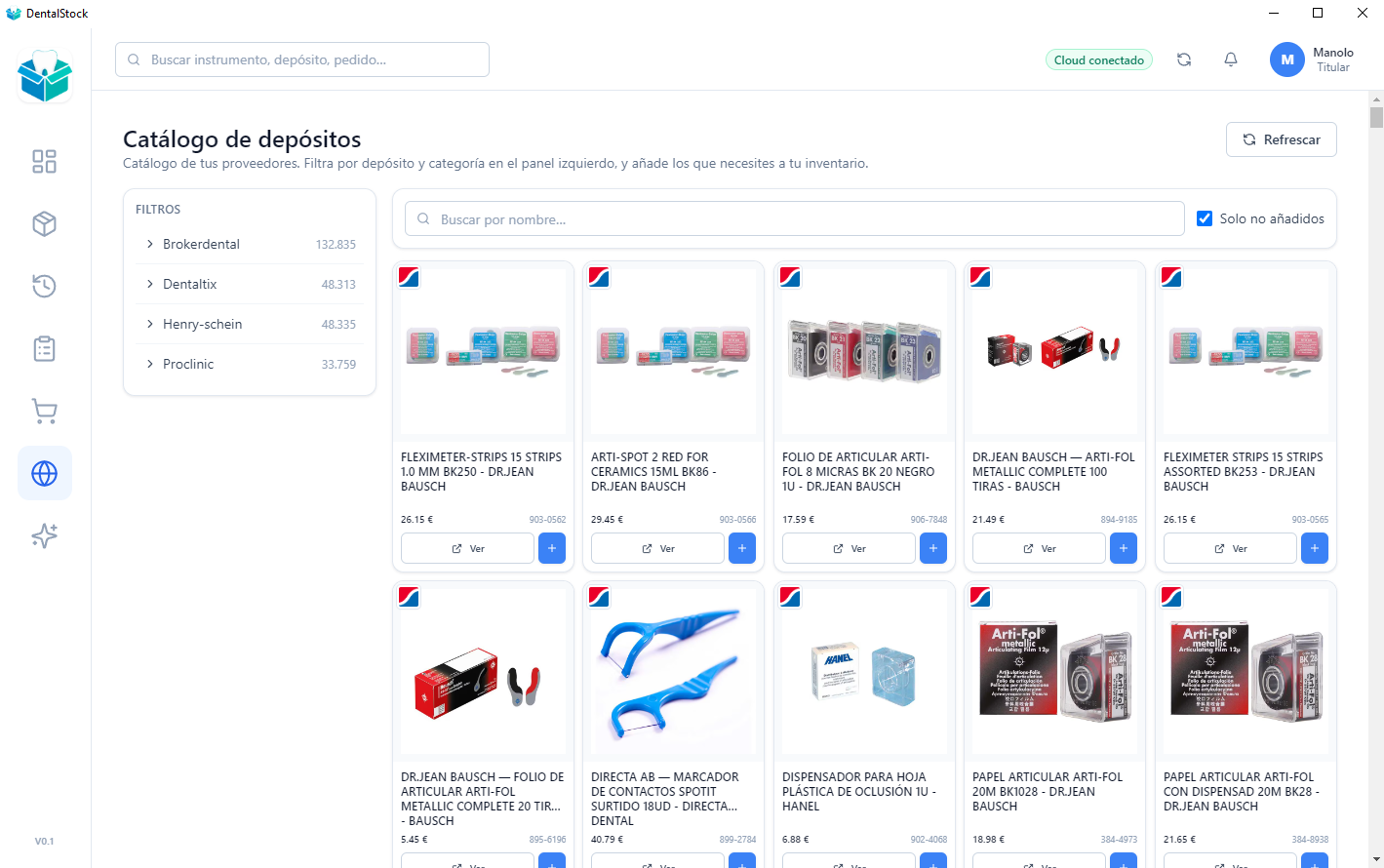Click the Henry-schein count 48.335

point(338,325)
